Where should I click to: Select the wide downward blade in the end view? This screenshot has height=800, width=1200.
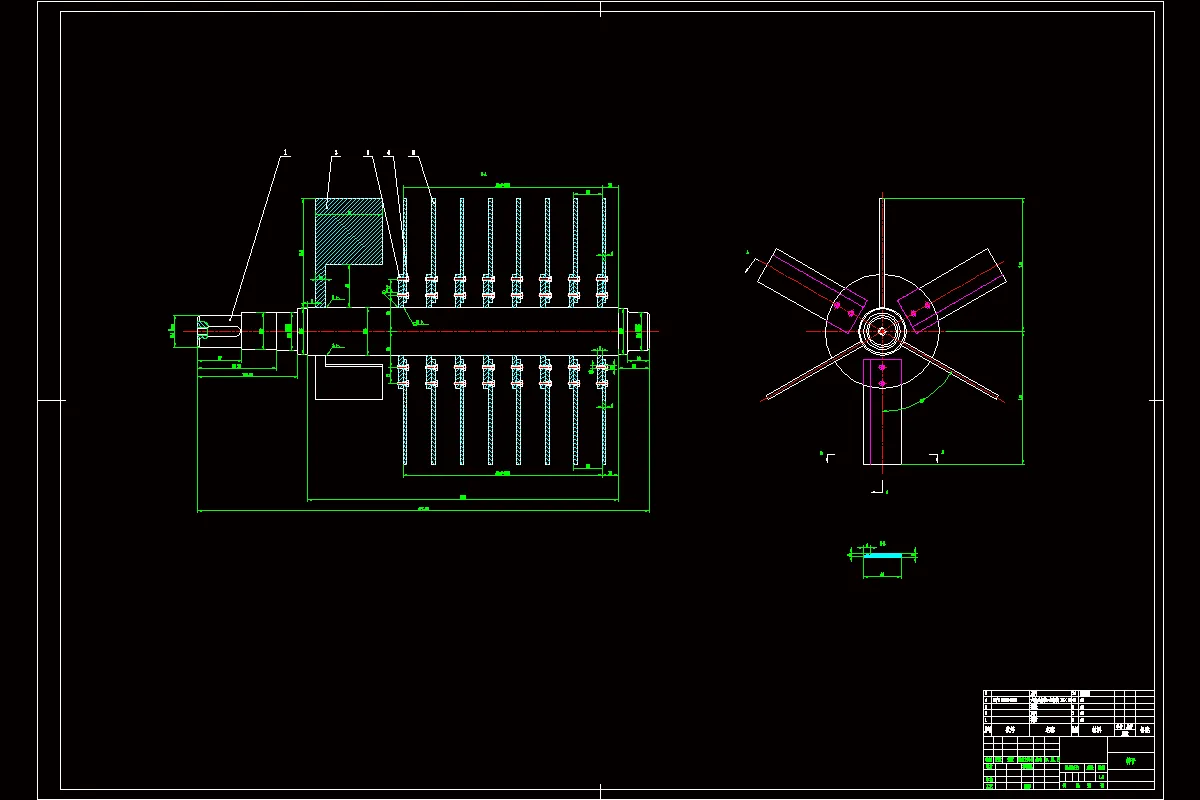882,412
